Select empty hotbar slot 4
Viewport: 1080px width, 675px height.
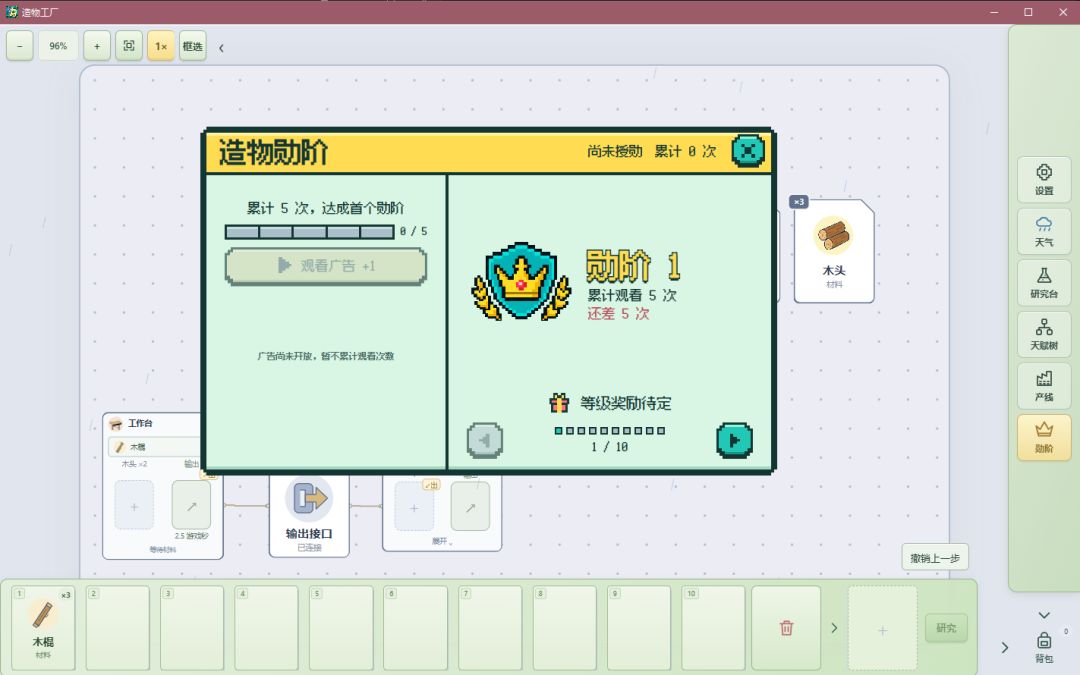(267, 627)
